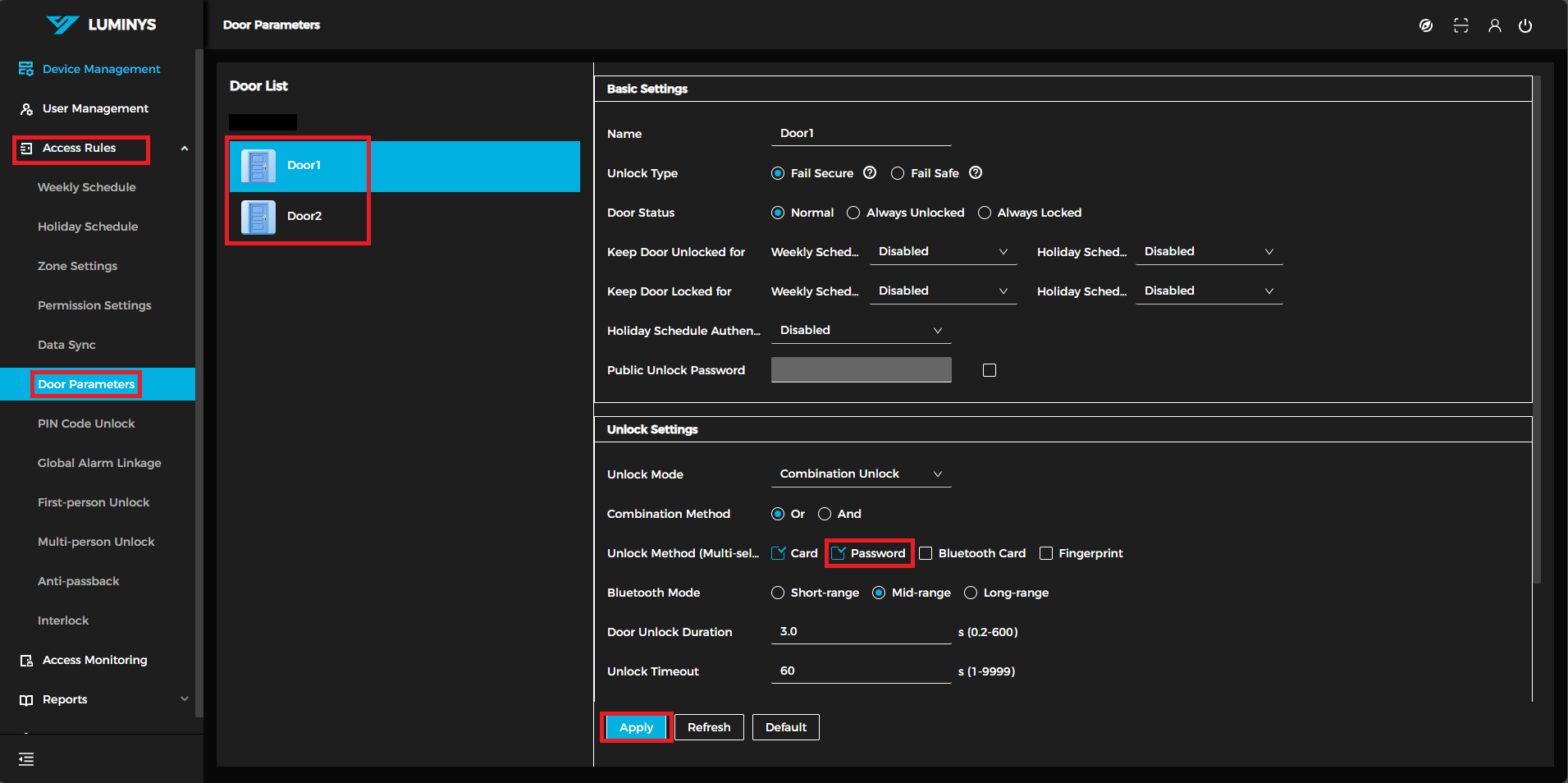Click the settings panel vertical scrollbar

coord(1537,328)
